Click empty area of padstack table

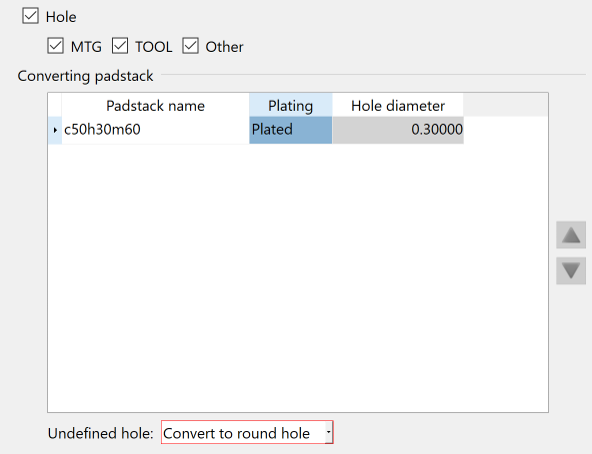point(298,278)
